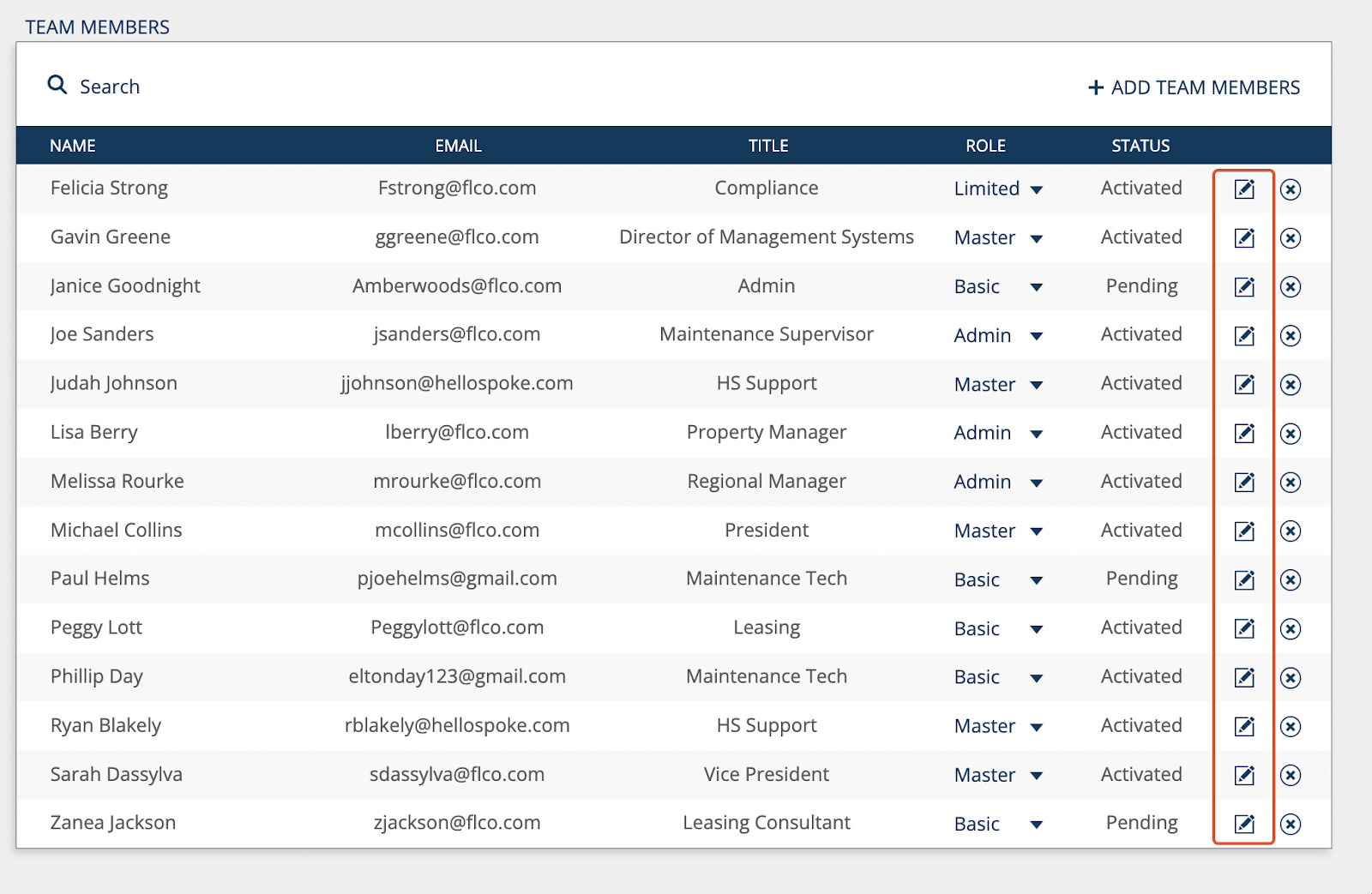This screenshot has width=1372, height=894.
Task: Edit Janice Goodnight's record
Action: [x=1244, y=286]
